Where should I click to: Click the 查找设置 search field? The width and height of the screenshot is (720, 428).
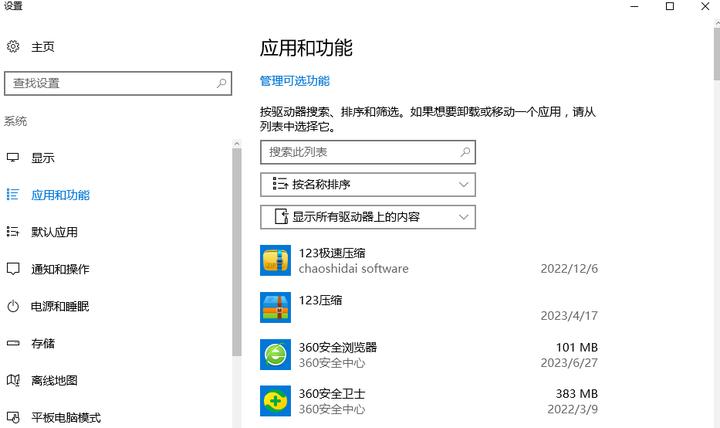point(118,83)
